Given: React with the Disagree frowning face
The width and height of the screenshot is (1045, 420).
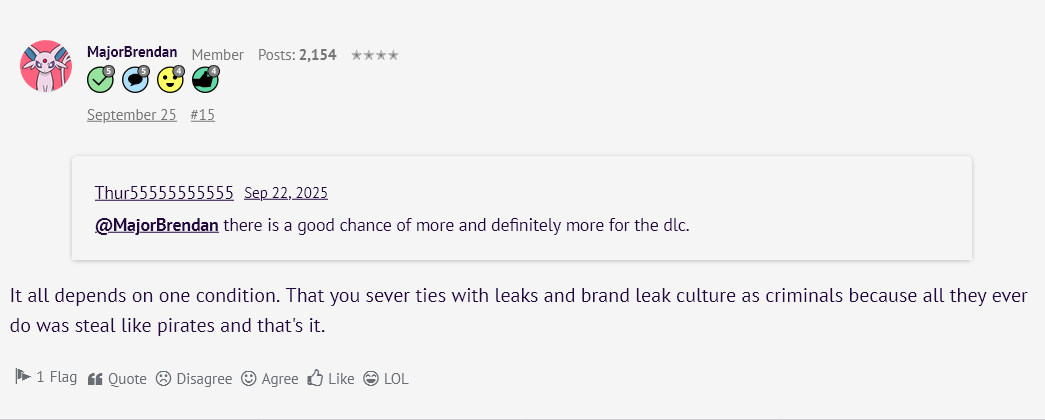Looking at the screenshot, I should click(164, 379).
